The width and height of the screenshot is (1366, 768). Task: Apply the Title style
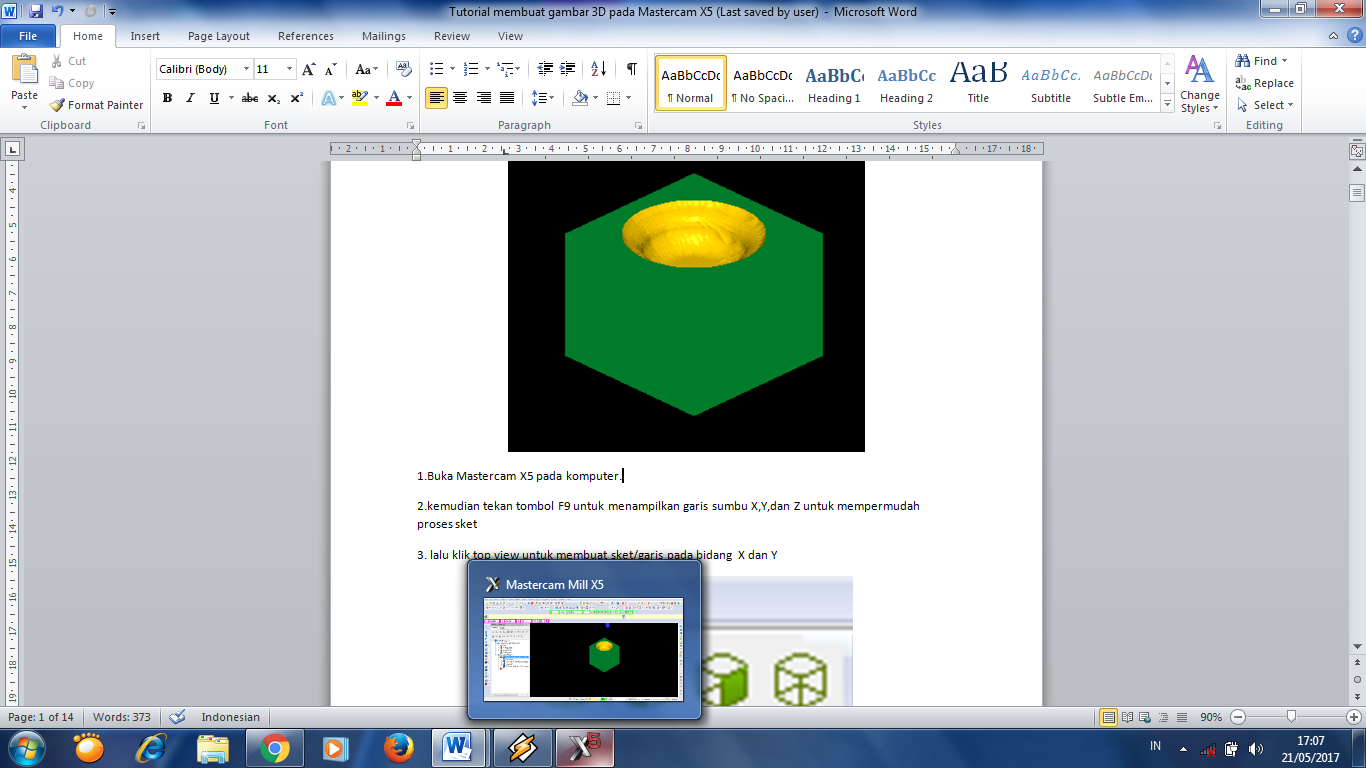[978, 83]
